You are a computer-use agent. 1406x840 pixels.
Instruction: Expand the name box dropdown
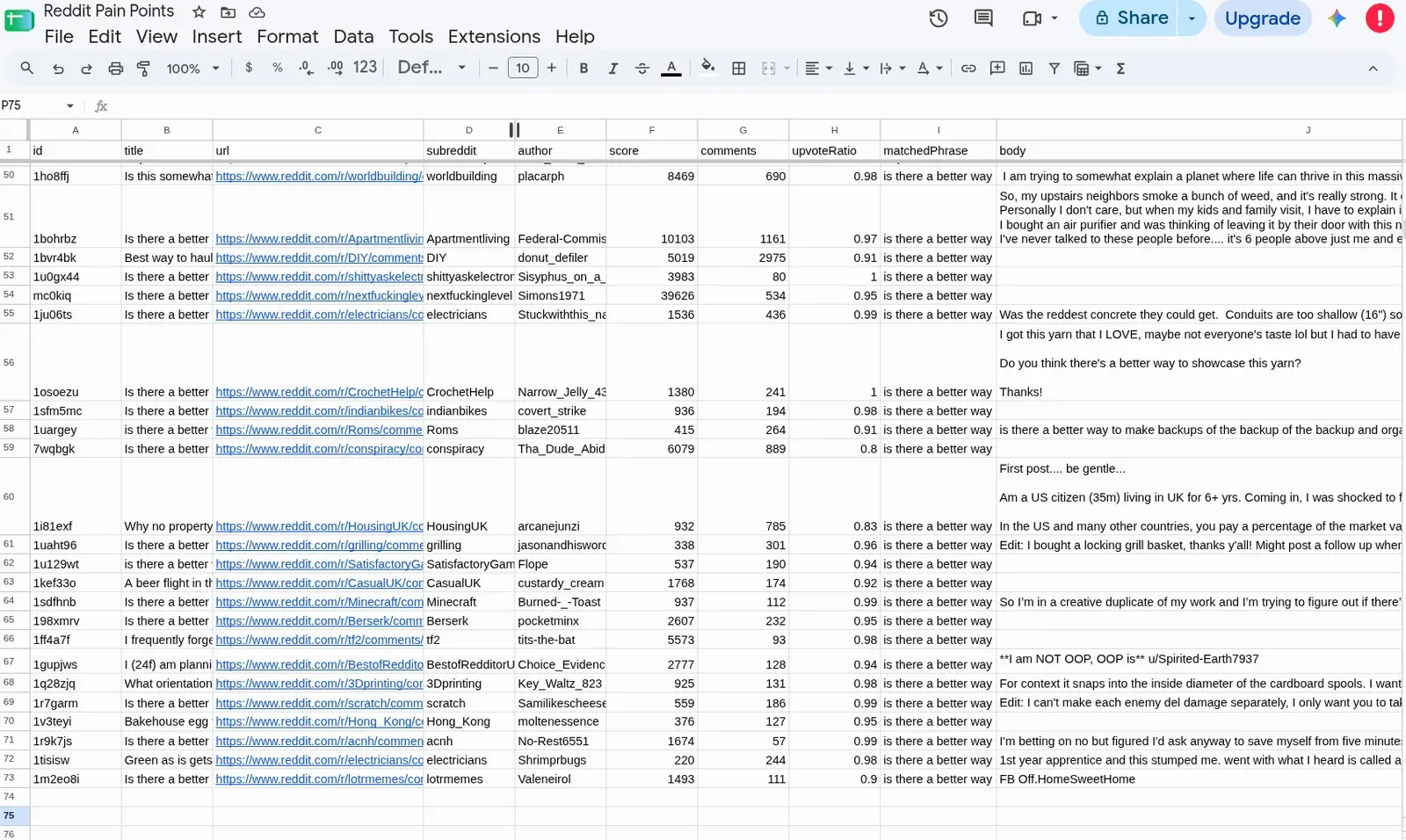[69, 106]
